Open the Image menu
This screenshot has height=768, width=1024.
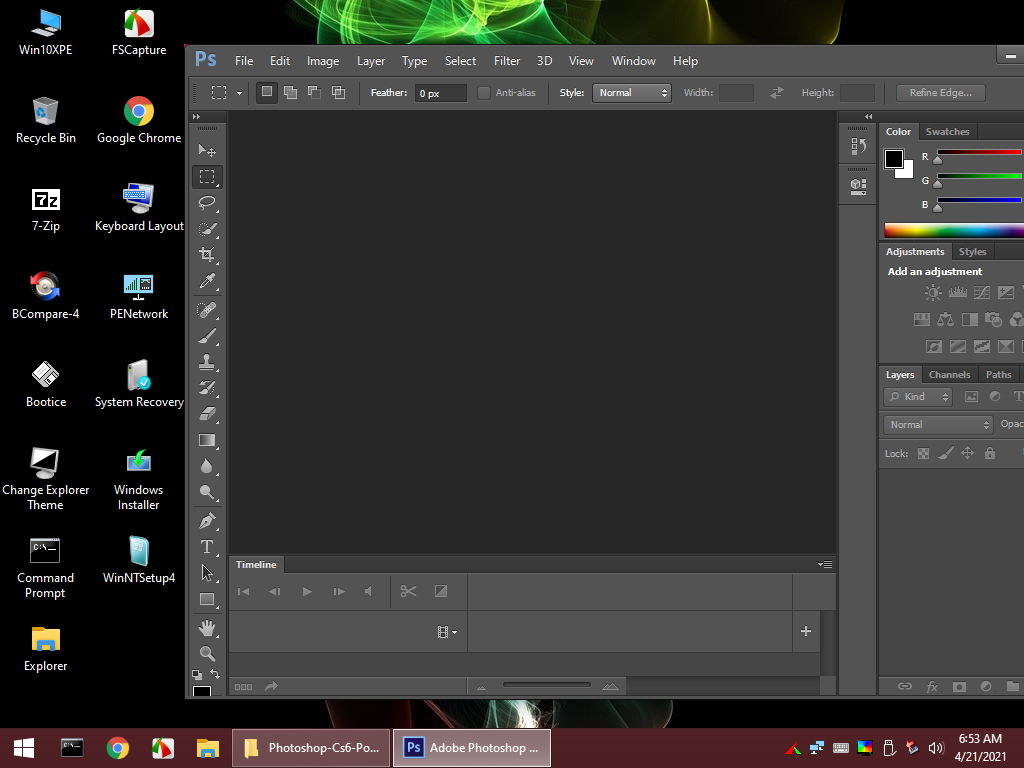pyautogui.click(x=323, y=61)
